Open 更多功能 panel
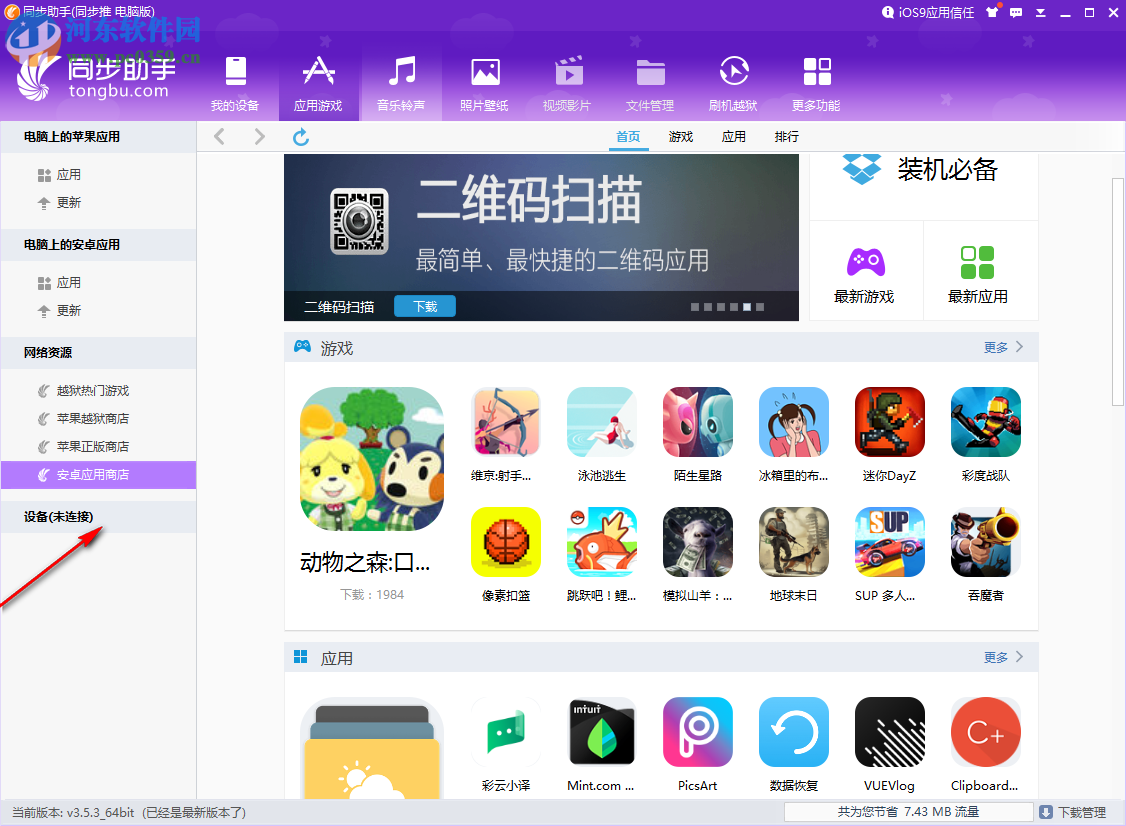This screenshot has width=1126, height=826. [x=816, y=82]
